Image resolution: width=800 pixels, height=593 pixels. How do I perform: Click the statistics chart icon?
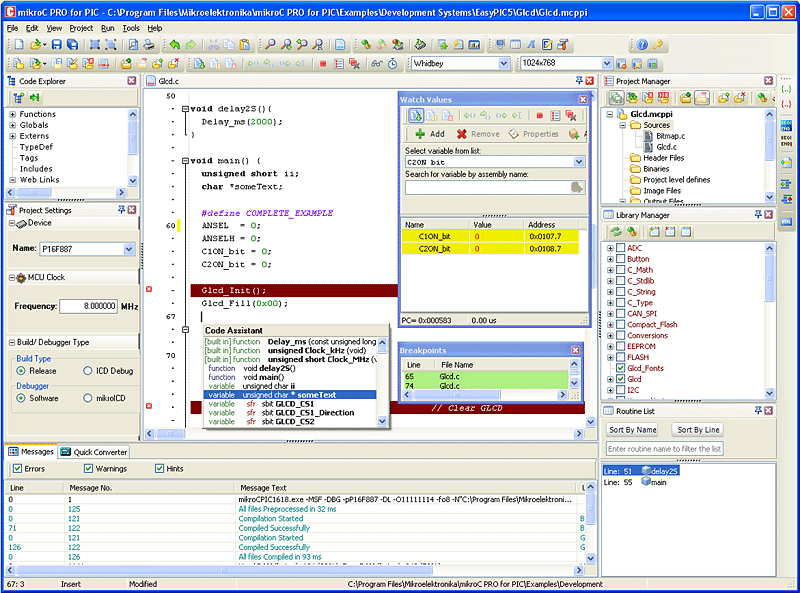point(474,45)
